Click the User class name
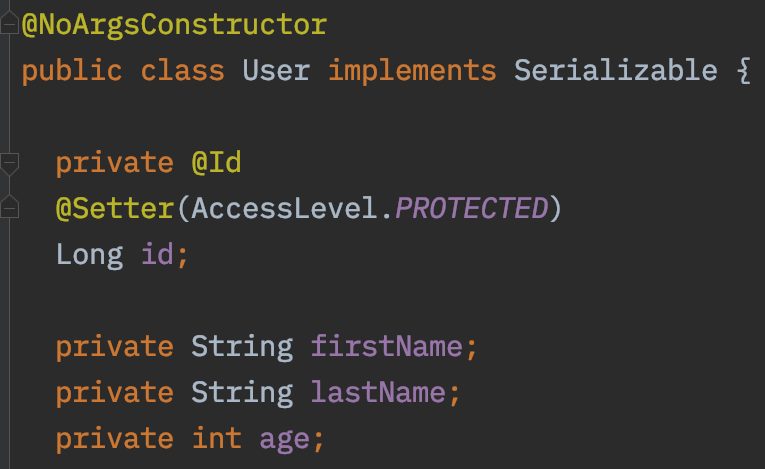 click(276, 71)
